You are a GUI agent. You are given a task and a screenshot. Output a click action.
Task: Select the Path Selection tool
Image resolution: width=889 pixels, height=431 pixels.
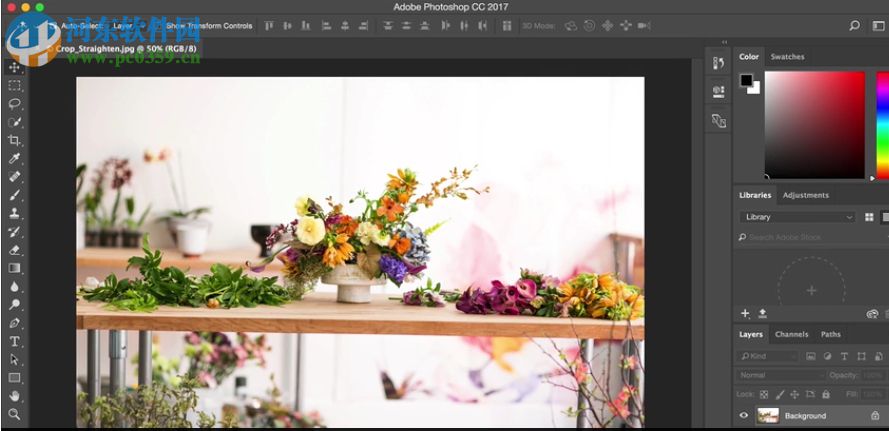click(14, 360)
